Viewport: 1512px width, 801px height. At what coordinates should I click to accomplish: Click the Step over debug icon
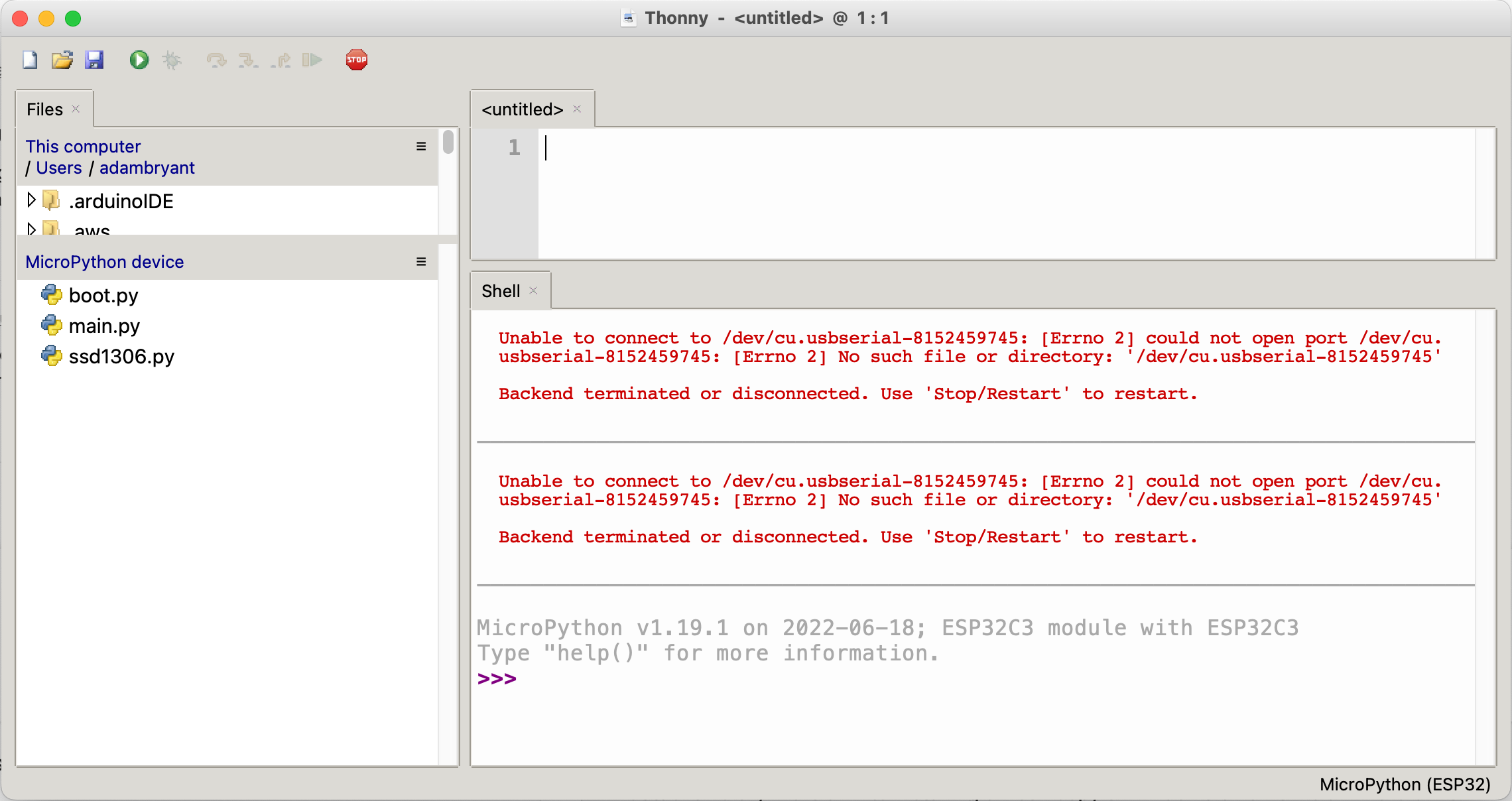[216, 60]
